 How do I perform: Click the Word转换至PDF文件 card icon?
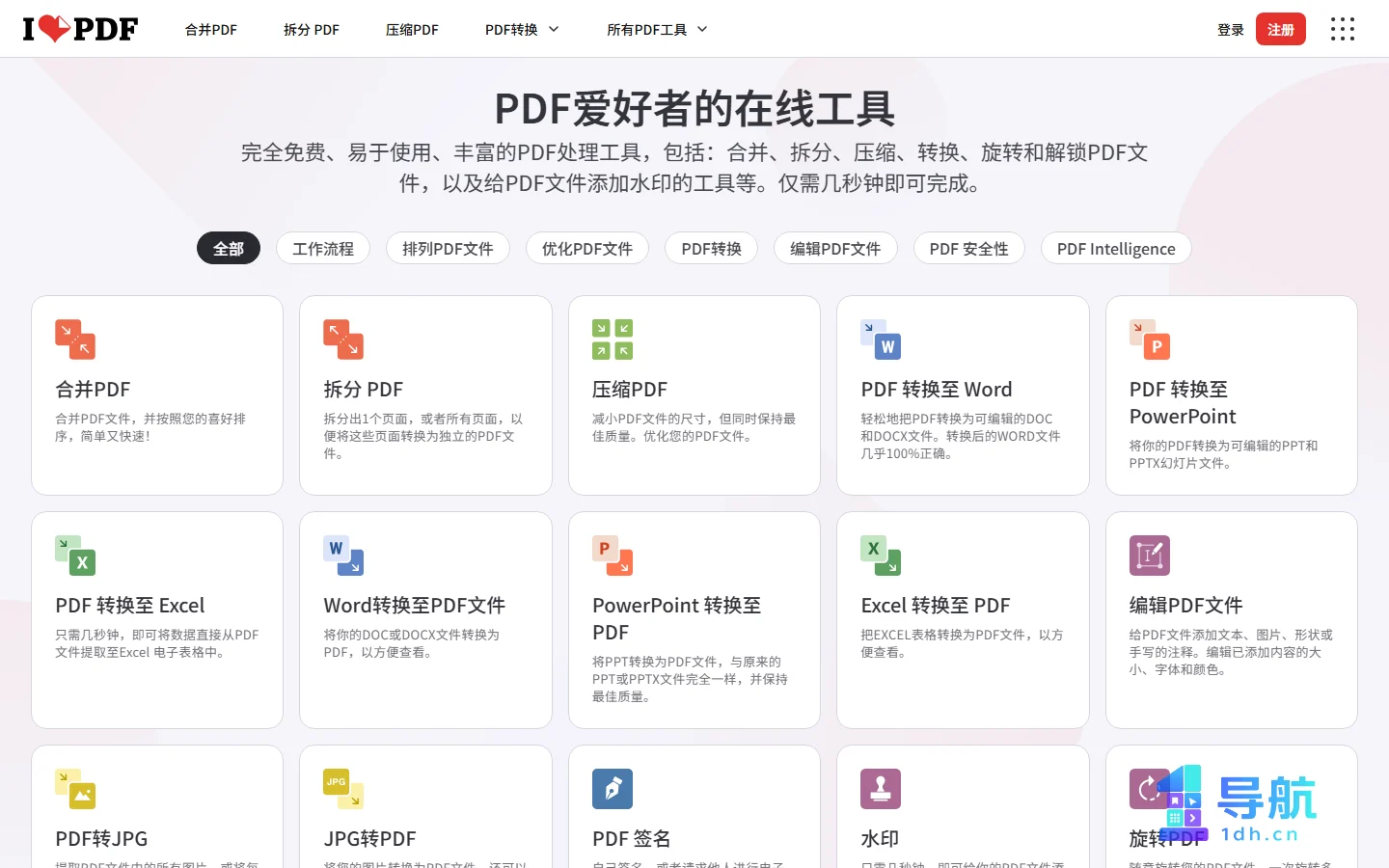(x=343, y=556)
